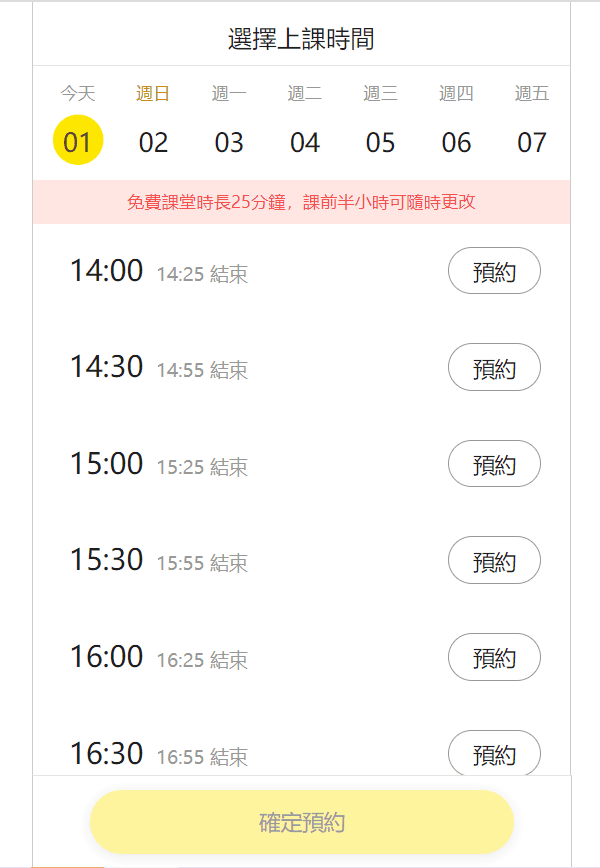Click 預約 beside 16:30

coord(494,753)
